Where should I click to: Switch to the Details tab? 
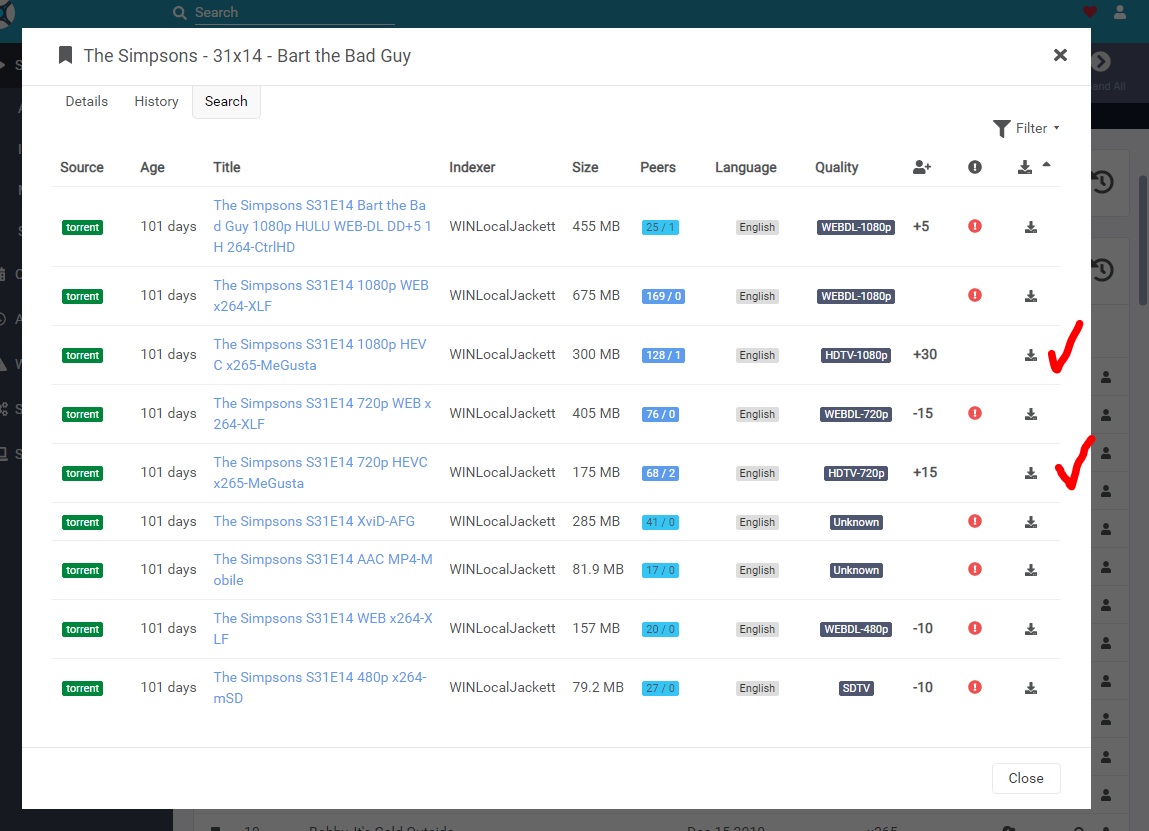point(86,101)
